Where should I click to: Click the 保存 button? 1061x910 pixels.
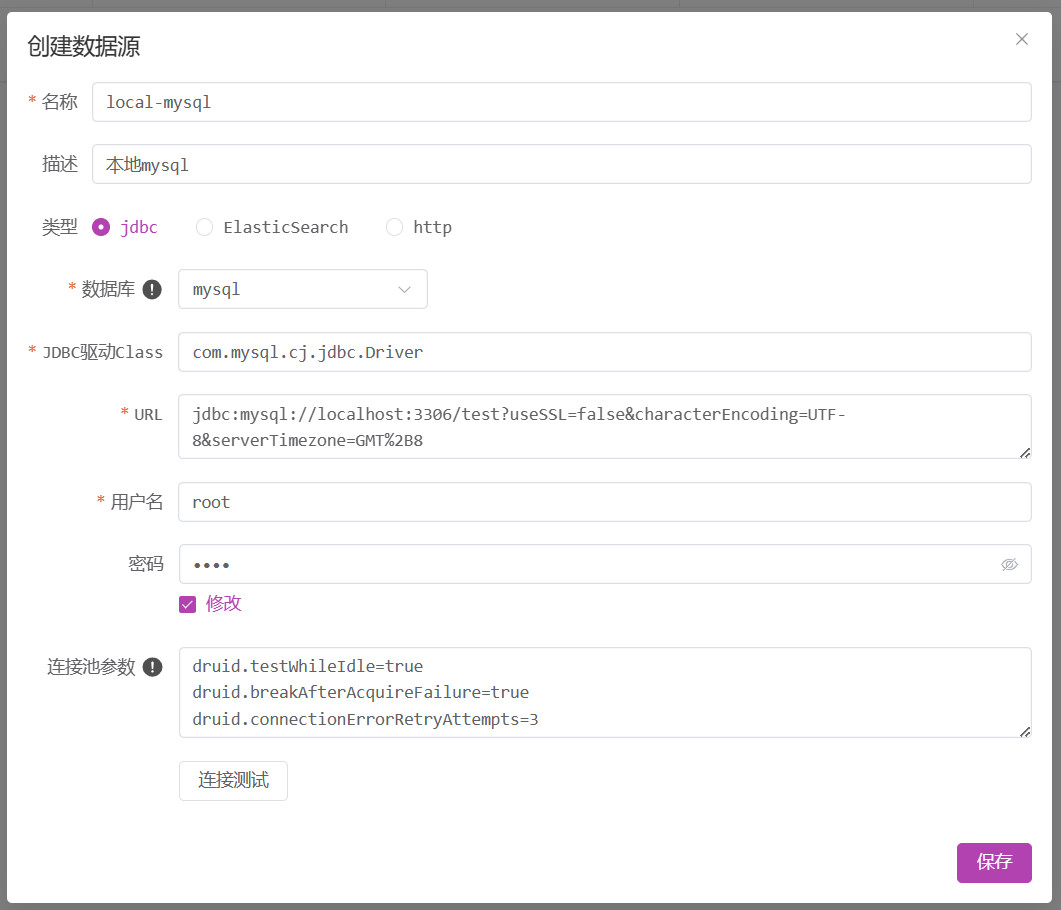[994, 863]
